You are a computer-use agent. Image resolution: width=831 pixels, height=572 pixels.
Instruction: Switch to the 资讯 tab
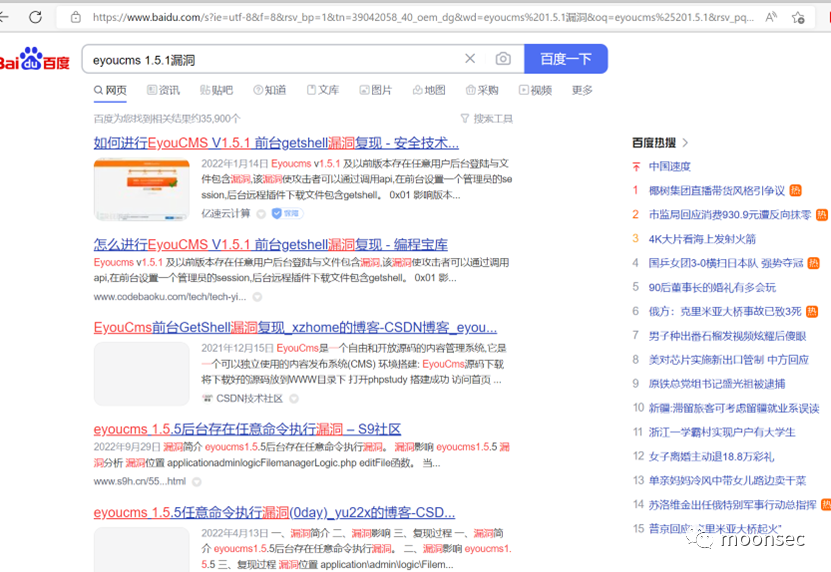tap(163, 90)
